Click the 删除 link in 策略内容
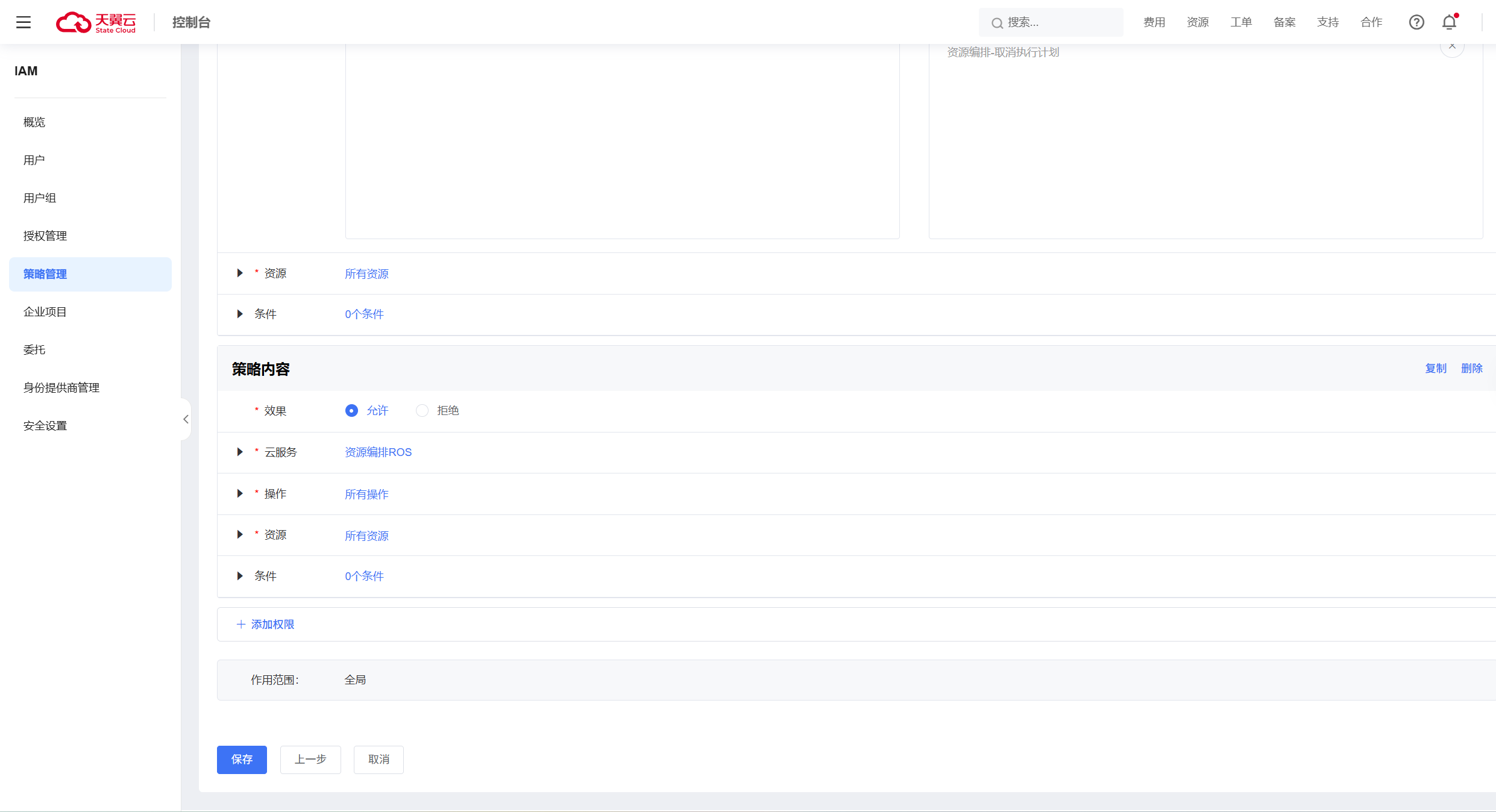1496x812 pixels. (x=1471, y=369)
